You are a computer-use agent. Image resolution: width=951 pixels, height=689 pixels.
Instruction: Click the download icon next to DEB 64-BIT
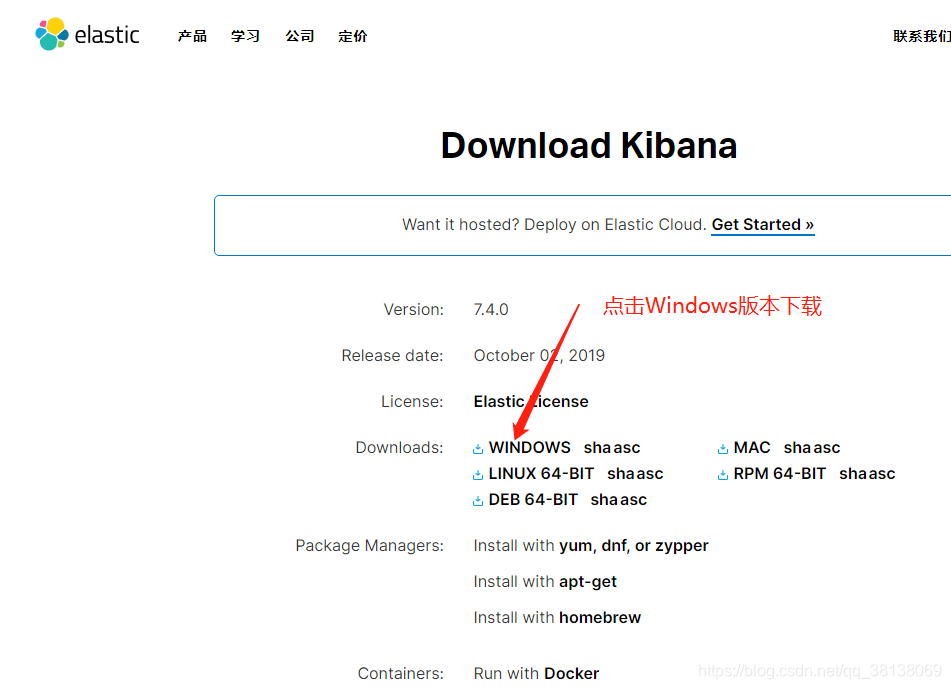(480, 499)
